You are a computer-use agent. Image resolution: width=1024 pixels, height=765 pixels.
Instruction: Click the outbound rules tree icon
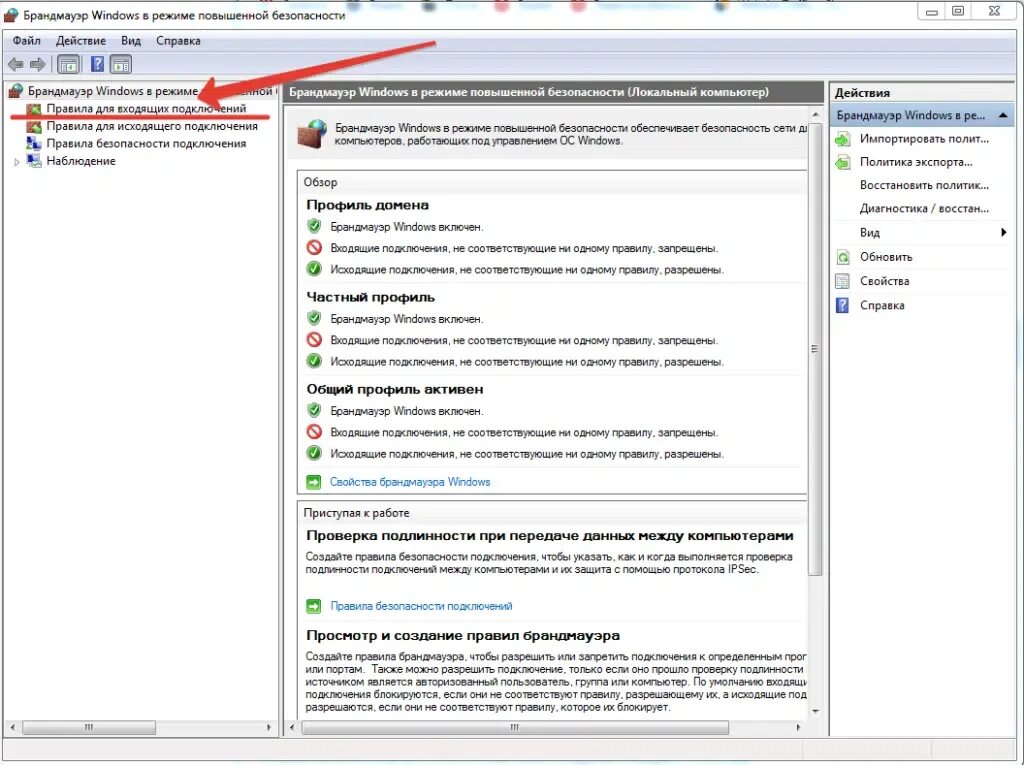point(33,126)
